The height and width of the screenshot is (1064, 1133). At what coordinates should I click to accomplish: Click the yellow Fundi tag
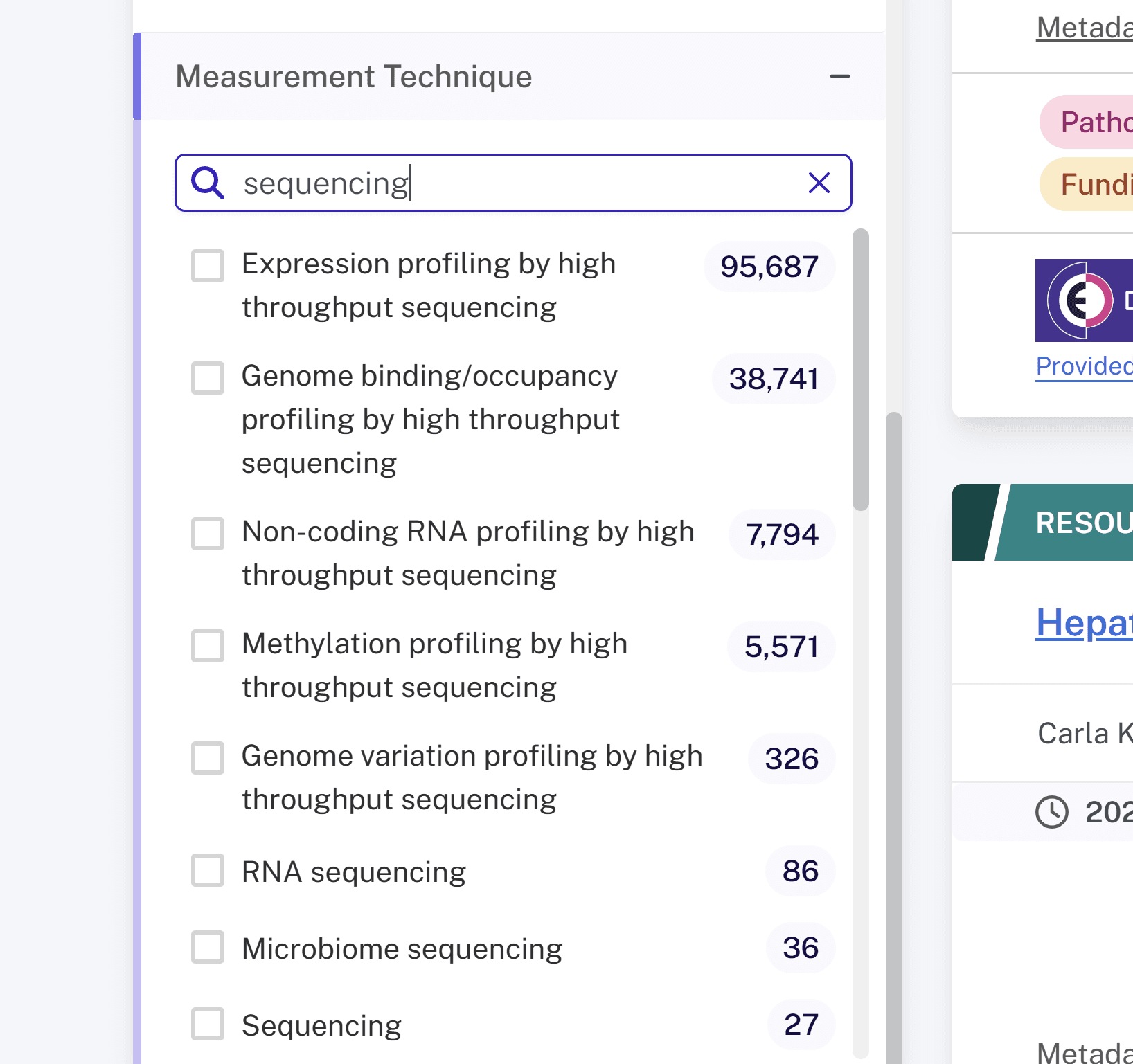point(1087,184)
